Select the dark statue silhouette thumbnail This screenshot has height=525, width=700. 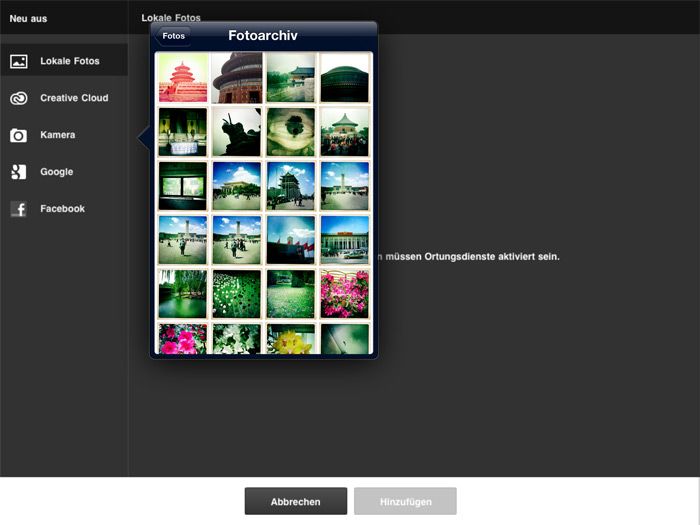tap(237, 132)
